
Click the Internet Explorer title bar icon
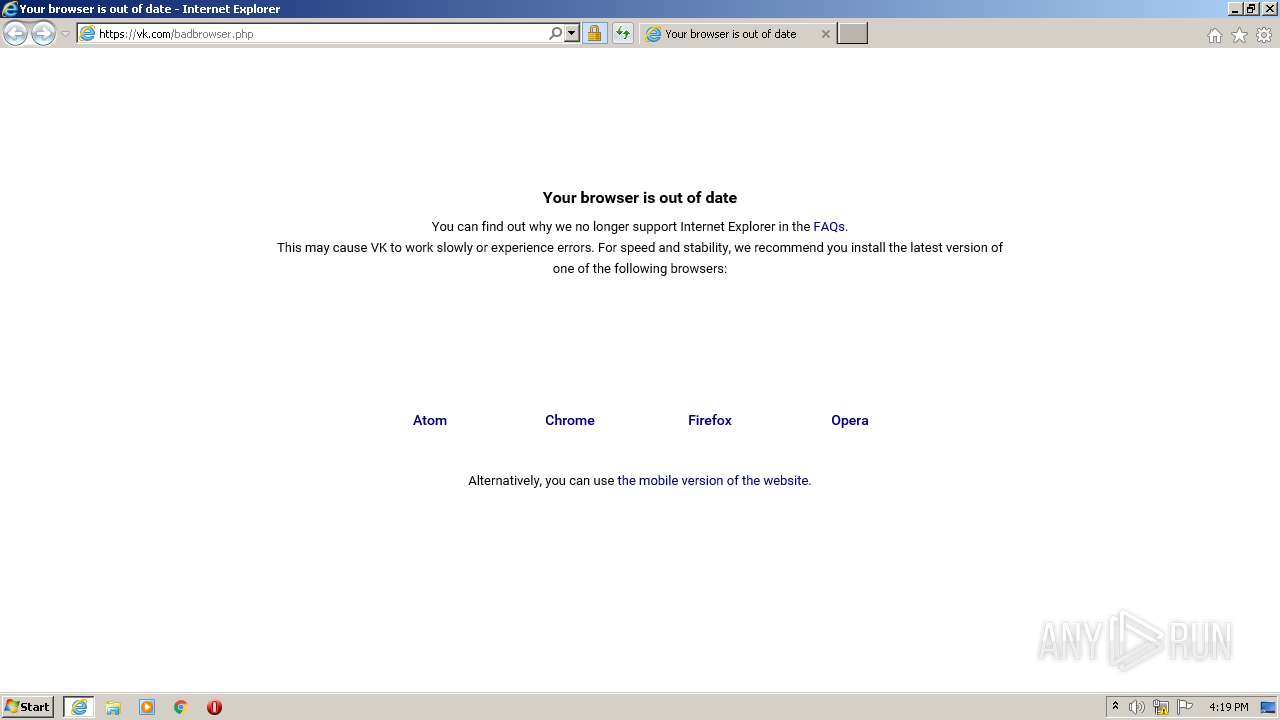(10, 9)
